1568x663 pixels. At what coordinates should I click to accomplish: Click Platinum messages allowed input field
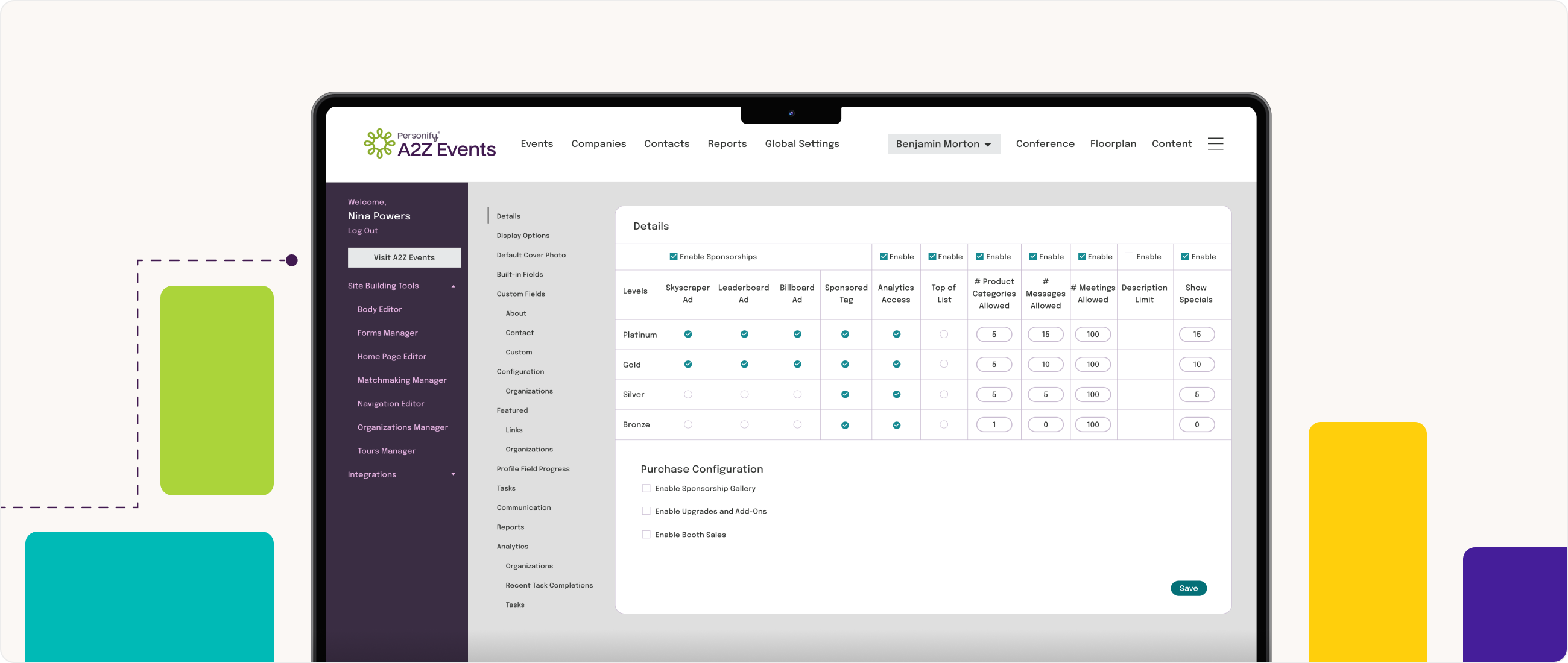[1045, 335]
